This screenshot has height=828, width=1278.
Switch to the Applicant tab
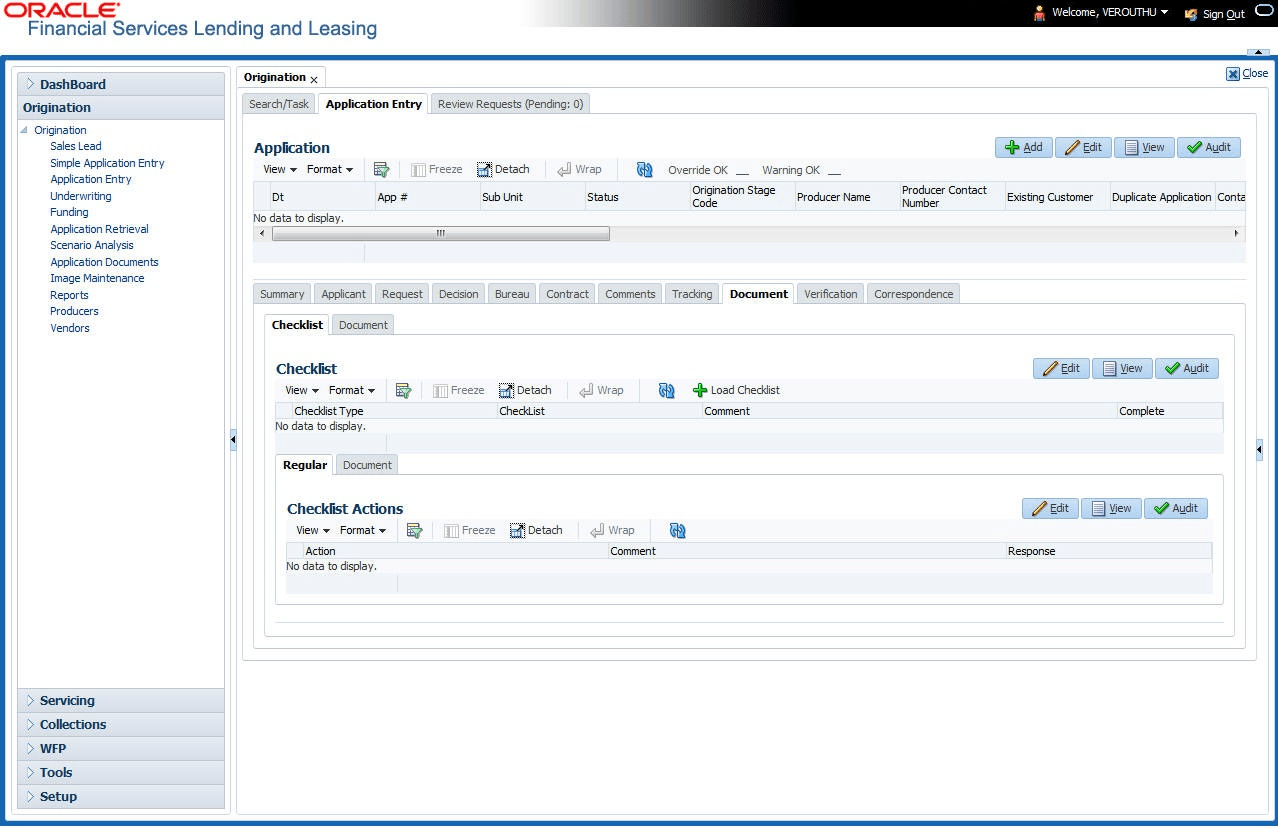343,294
